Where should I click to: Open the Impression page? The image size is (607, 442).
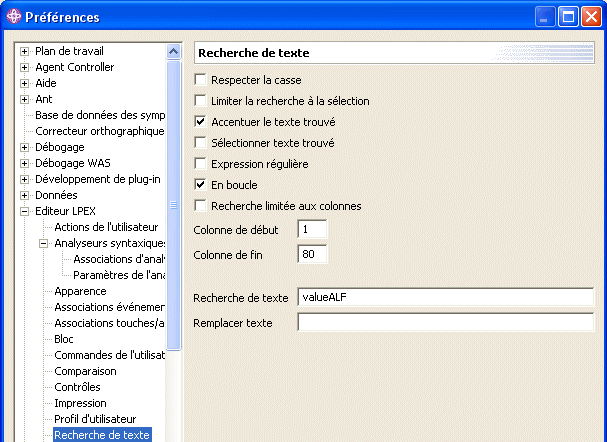coord(80,403)
